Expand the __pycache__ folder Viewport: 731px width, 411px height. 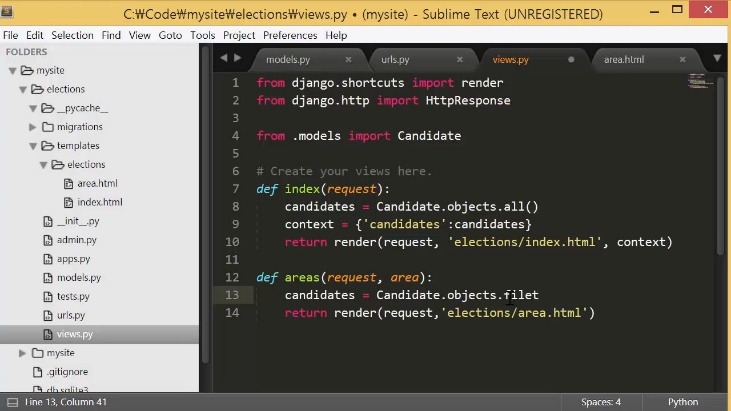[33, 108]
